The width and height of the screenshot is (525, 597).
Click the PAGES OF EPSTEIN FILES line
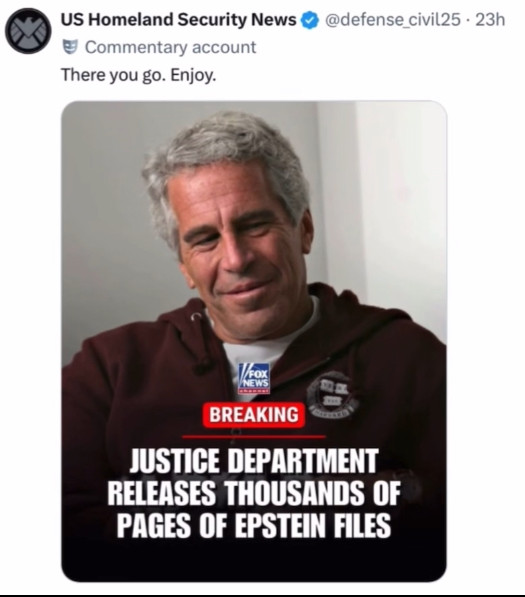254,525
